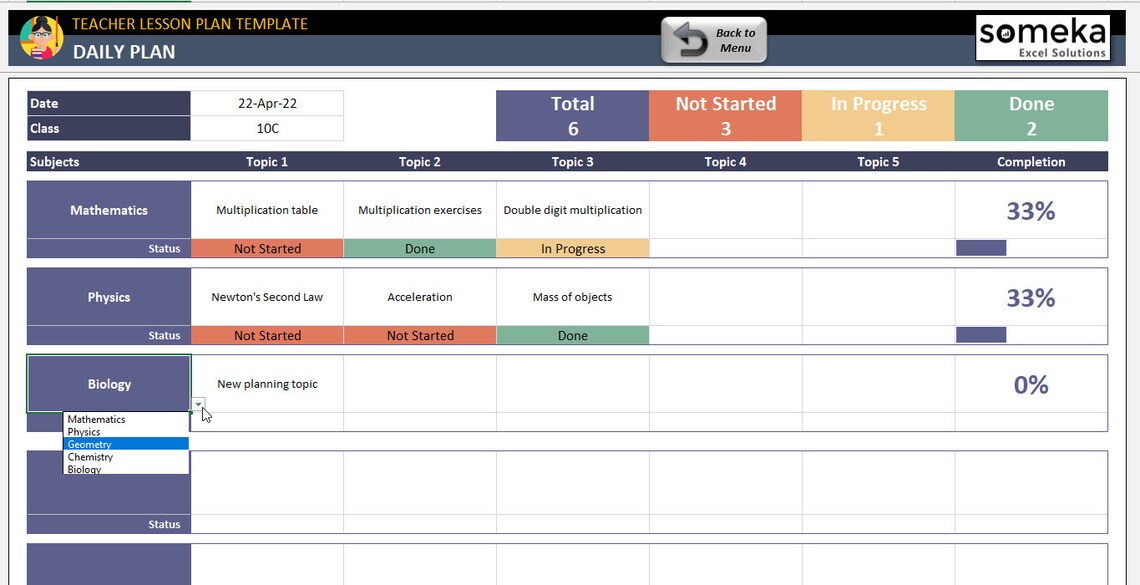Open the subject dropdown arrow on Biology row

tap(197, 404)
